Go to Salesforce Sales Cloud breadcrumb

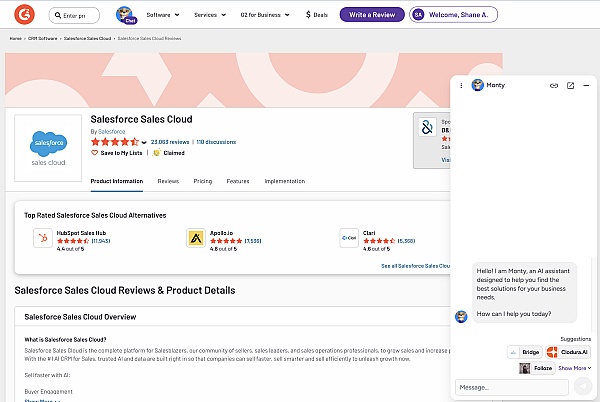pos(87,38)
